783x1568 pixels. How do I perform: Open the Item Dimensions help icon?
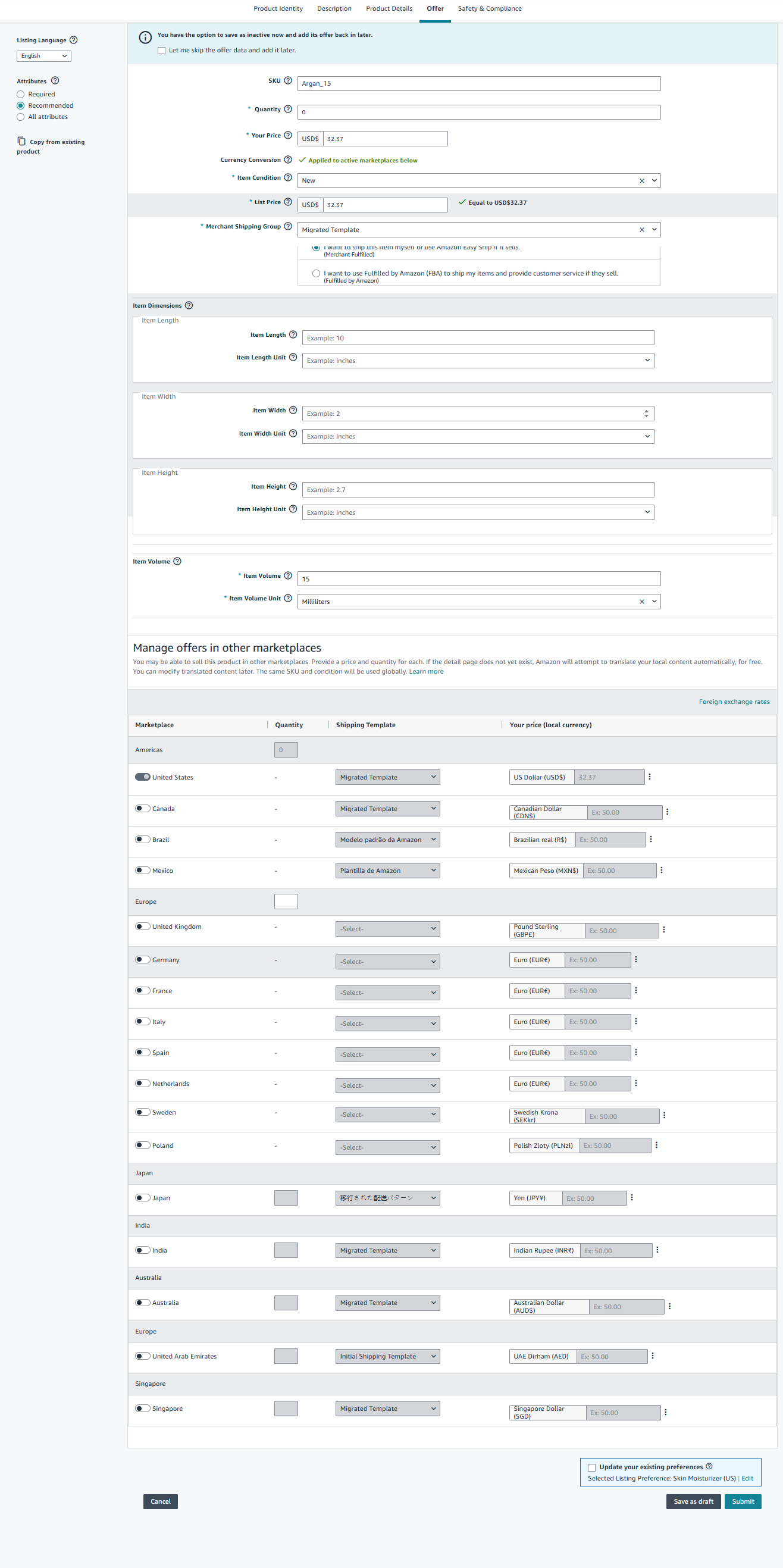[x=189, y=305]
